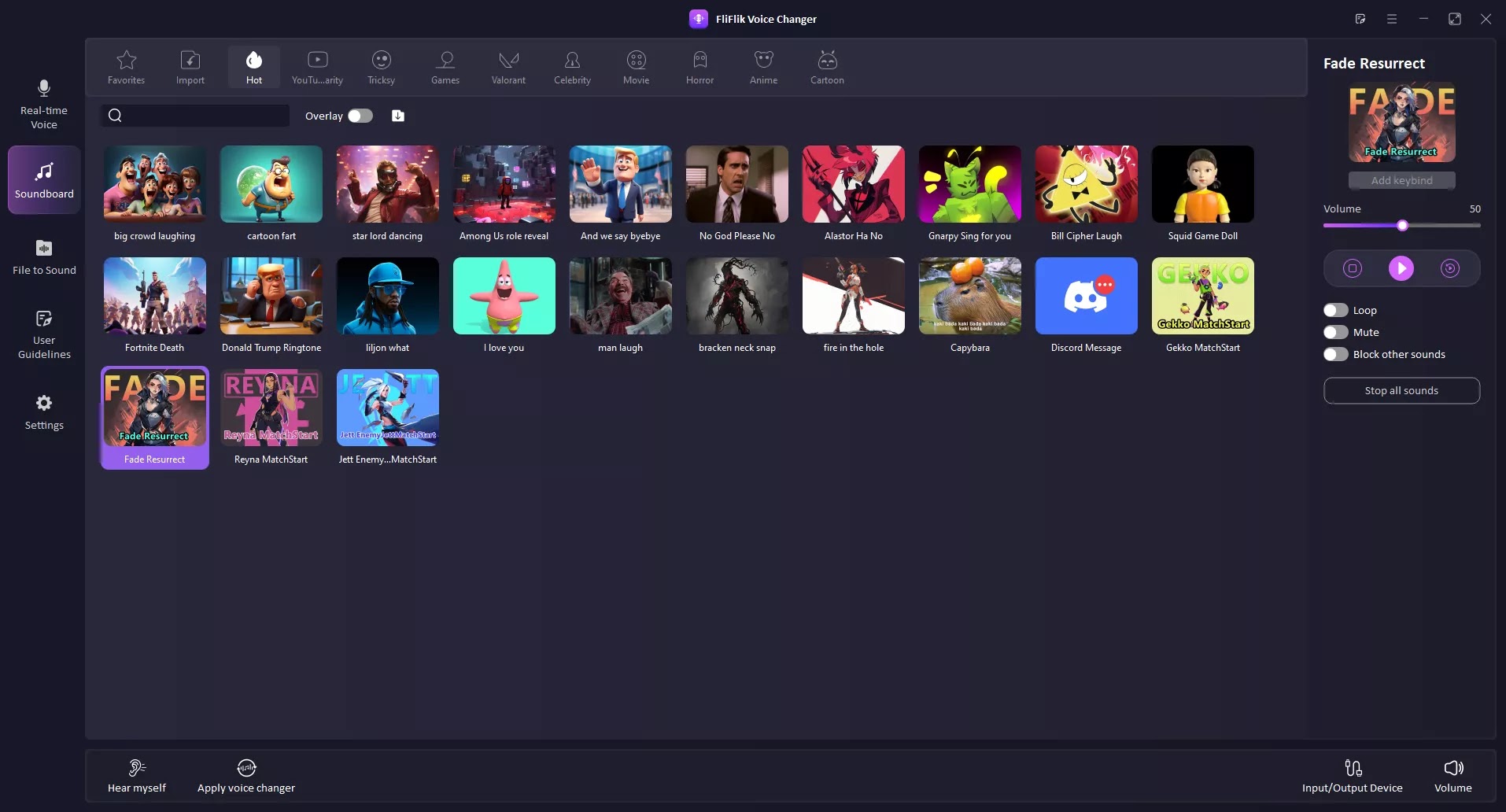This screenshot has width=1506, height=812.
Task: Switch to the Valorant category tab
Action: [508, 67]
